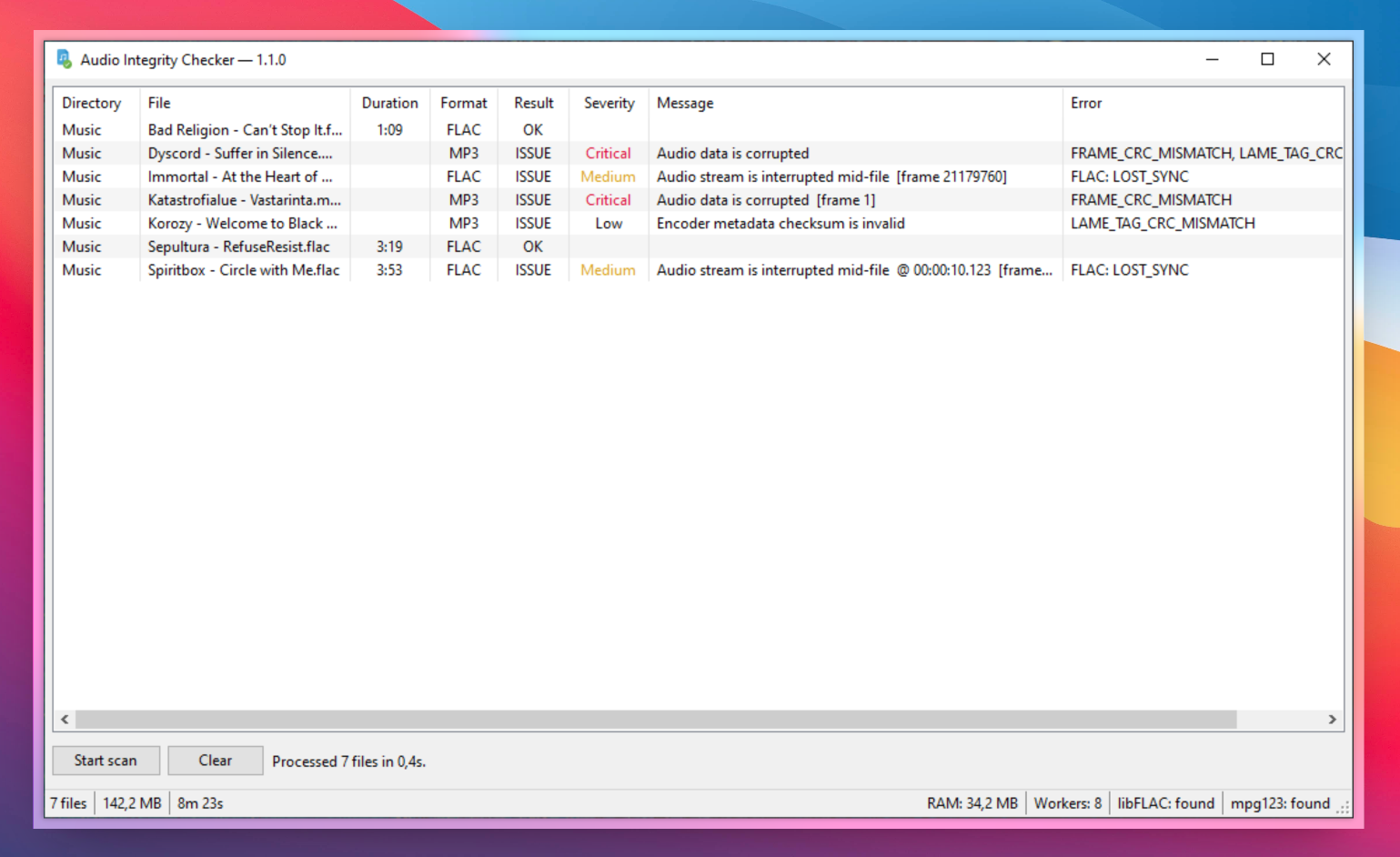Click '142,2 MB' in the status bar
Image resolution: width=1400 pixels, height=857 pixels.
click(x=132, y=803)
